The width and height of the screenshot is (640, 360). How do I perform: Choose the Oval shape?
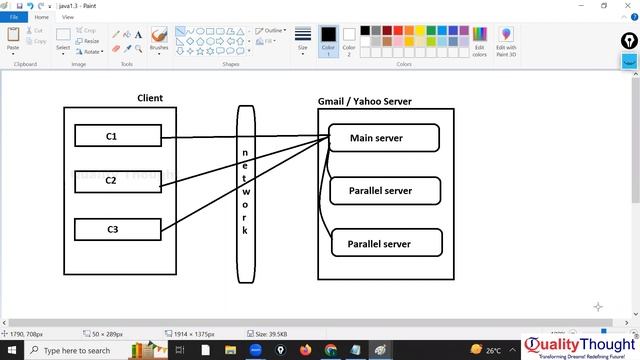[x=200, y=31]
